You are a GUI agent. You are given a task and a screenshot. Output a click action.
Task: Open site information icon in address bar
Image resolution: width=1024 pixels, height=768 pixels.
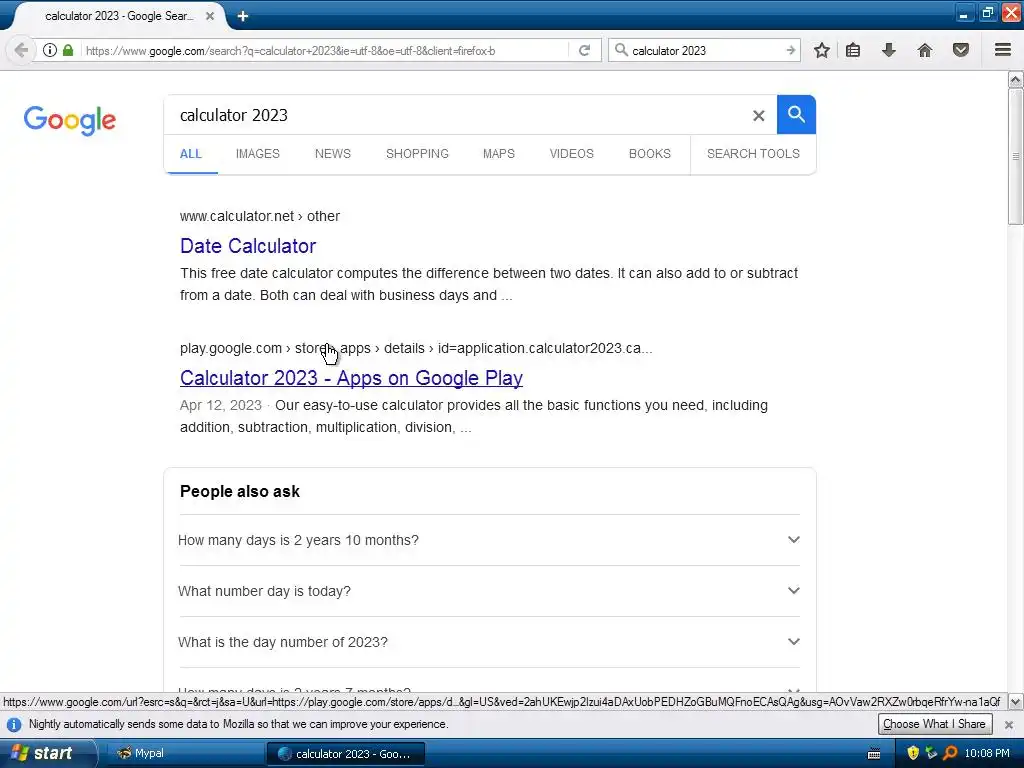coord(50,50)
